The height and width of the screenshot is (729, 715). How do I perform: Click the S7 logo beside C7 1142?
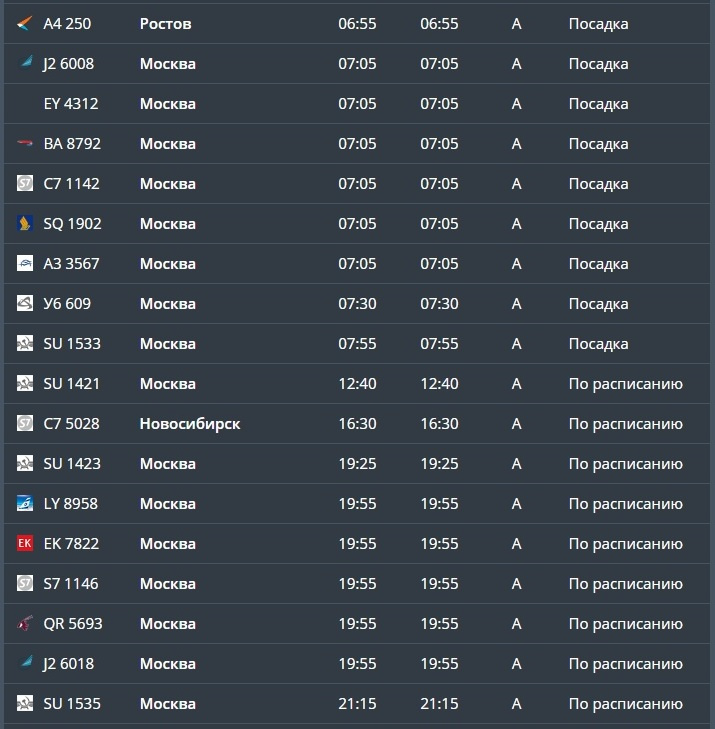click(x=25, y=183)
